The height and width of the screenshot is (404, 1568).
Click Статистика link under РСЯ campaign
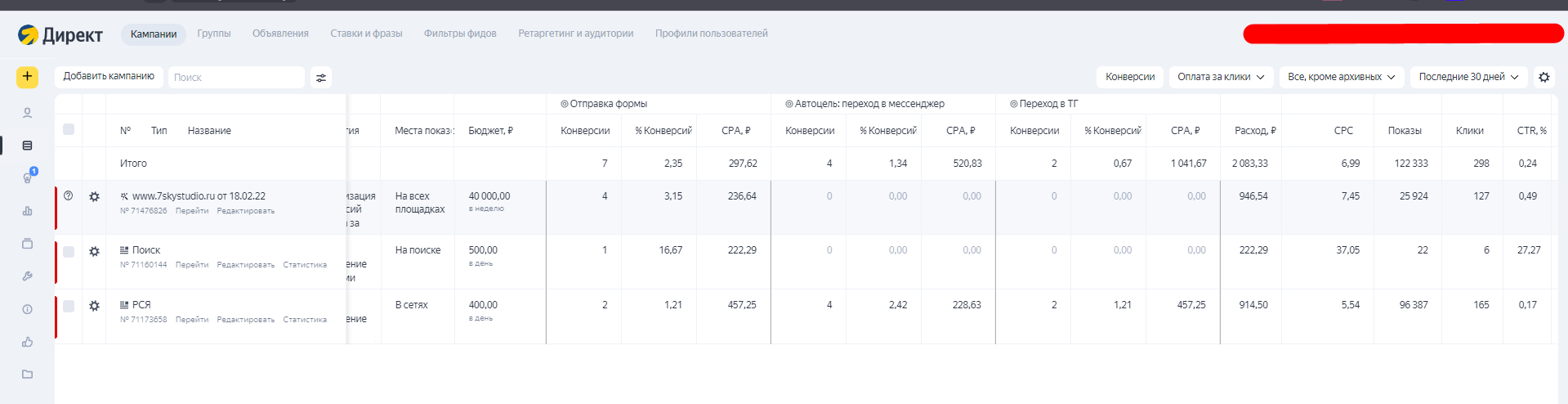pos(305,320)
